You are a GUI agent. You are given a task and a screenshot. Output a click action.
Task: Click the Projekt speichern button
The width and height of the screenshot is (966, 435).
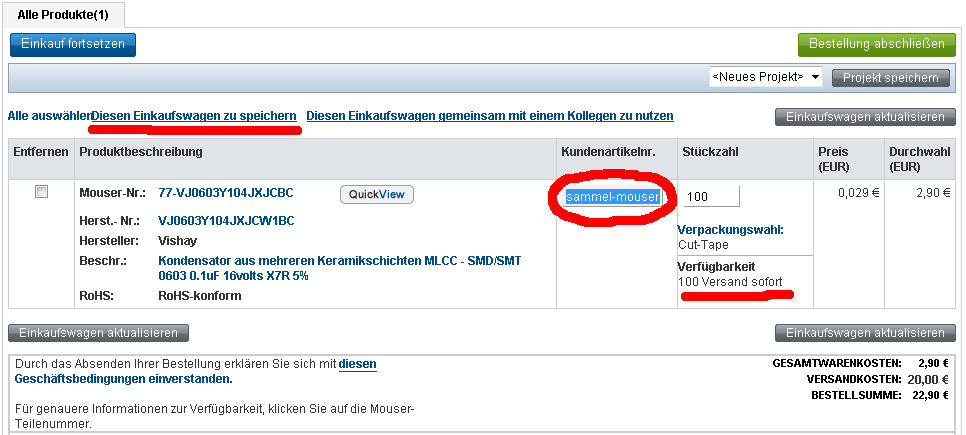tap(890, 78)
